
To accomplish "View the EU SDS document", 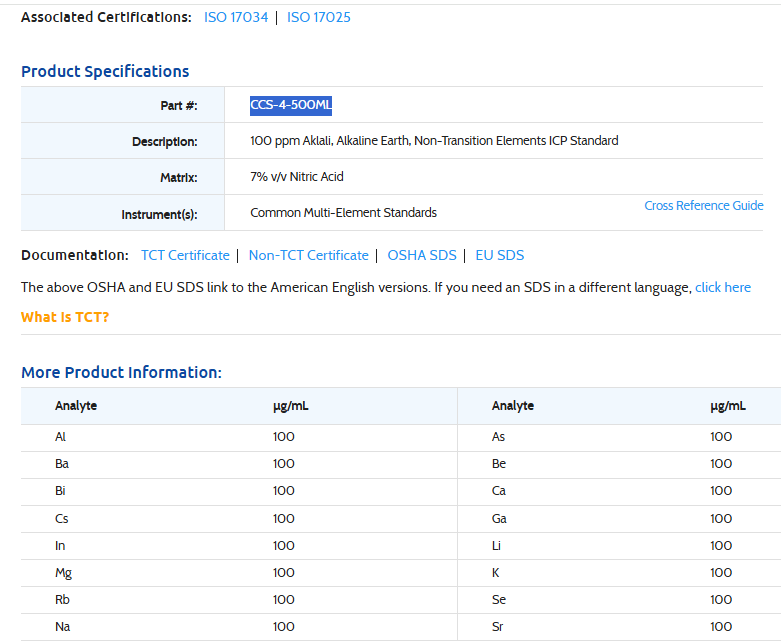I will tap(499, 255).
